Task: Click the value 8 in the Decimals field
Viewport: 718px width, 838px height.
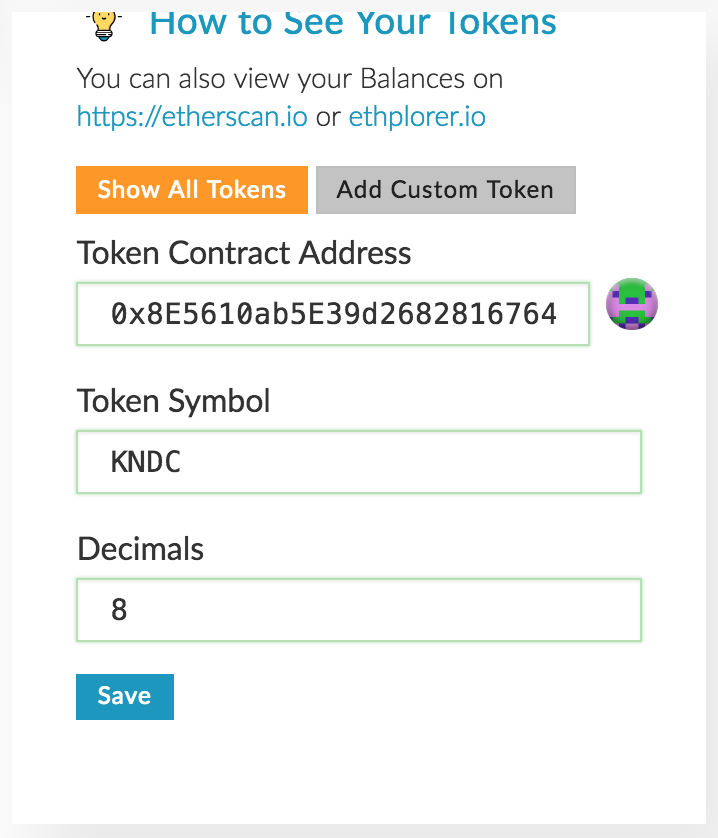Action: click(119, 610)
